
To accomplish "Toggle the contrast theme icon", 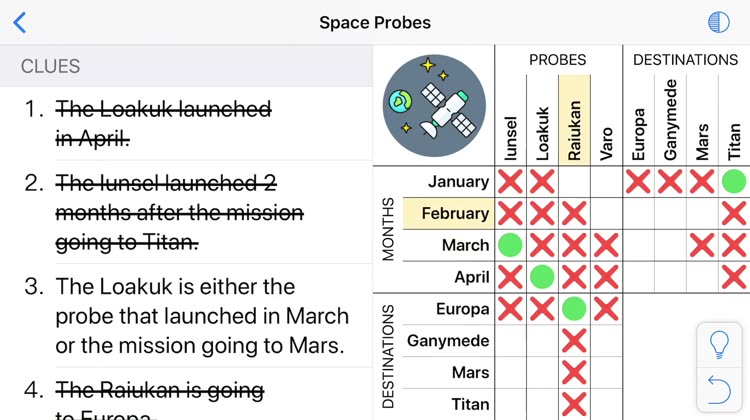I will [718, 22].
